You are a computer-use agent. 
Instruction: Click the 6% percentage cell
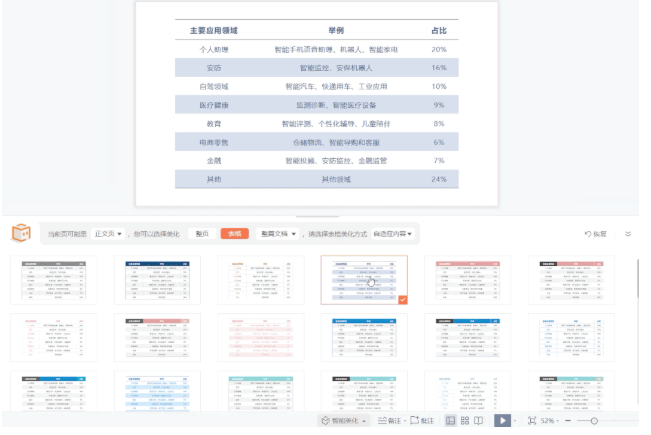tap(439, 142)
